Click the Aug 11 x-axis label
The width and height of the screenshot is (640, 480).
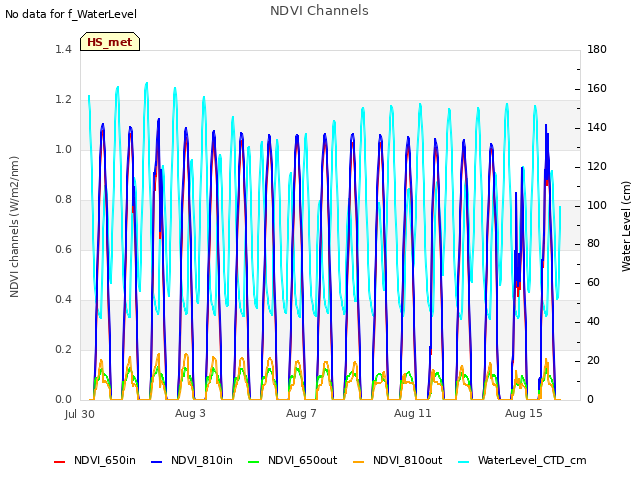[x=413, y=413]
